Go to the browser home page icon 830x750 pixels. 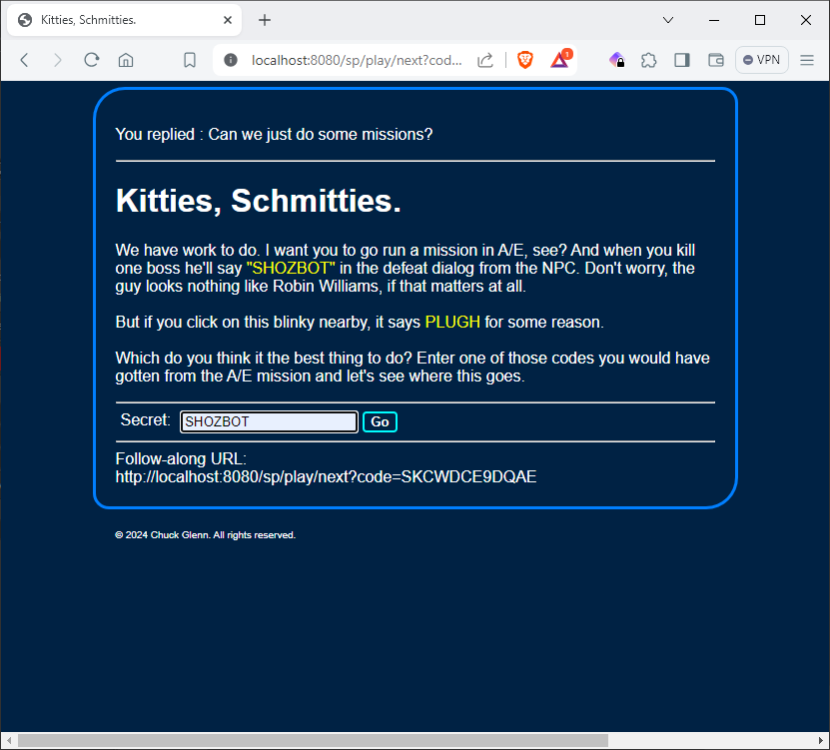click(x=126, y=60)
